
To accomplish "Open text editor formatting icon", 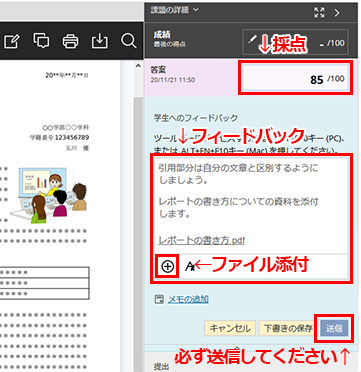I will pos(190,266).
